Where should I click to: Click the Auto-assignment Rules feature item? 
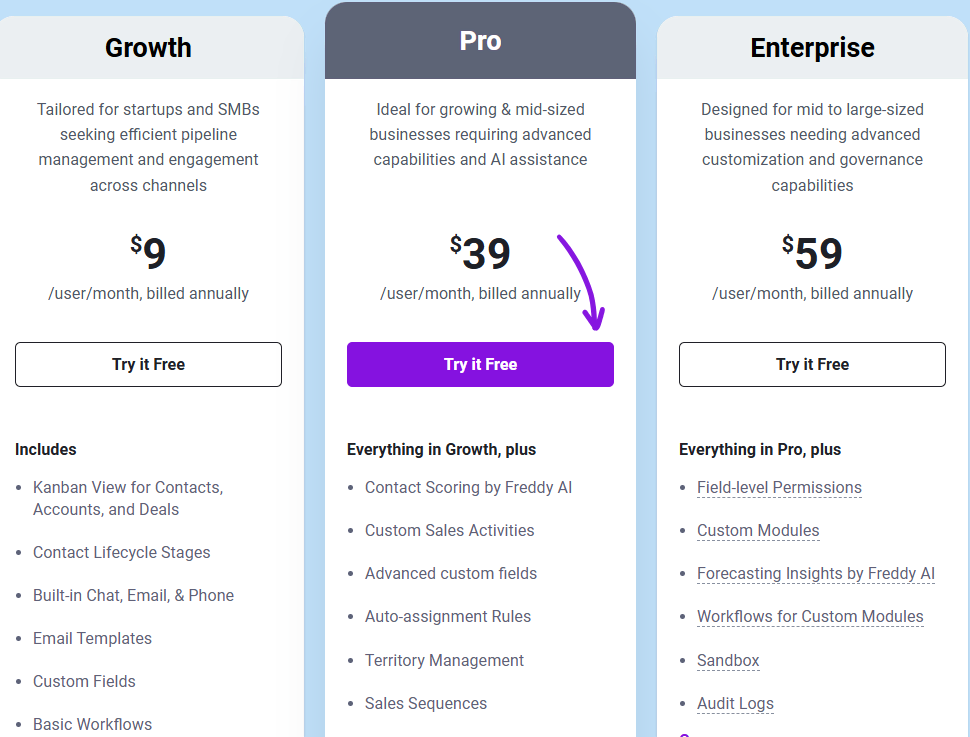click(x=448, y=617)
